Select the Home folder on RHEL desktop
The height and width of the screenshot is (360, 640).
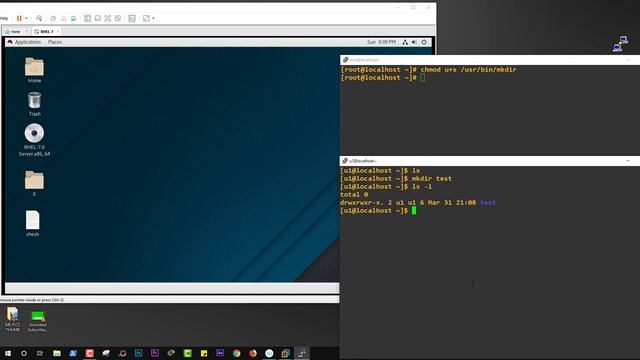tap(34, 70)
